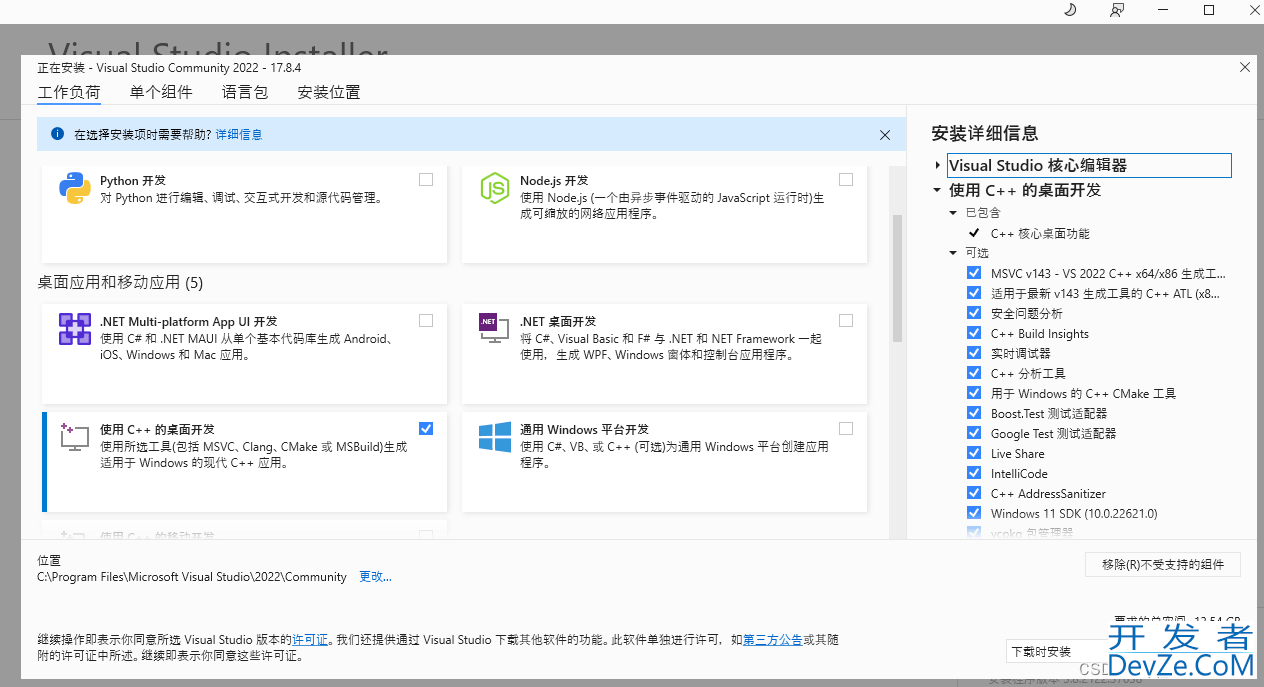Select C++ 核心桌面功能 included item
Screen dimensions: 1264x687
pyautogui.click(x=1040, y=233)
